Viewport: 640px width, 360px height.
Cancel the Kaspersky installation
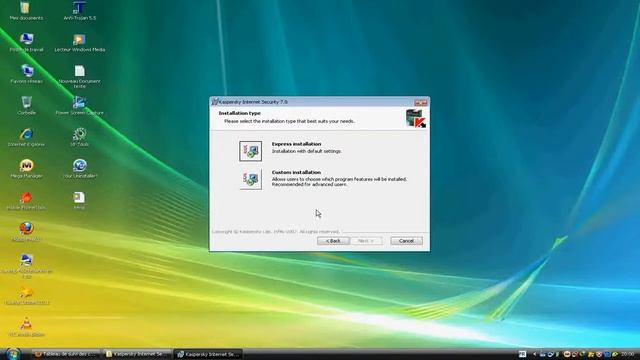pyautogui.click(x=406, y=241)
